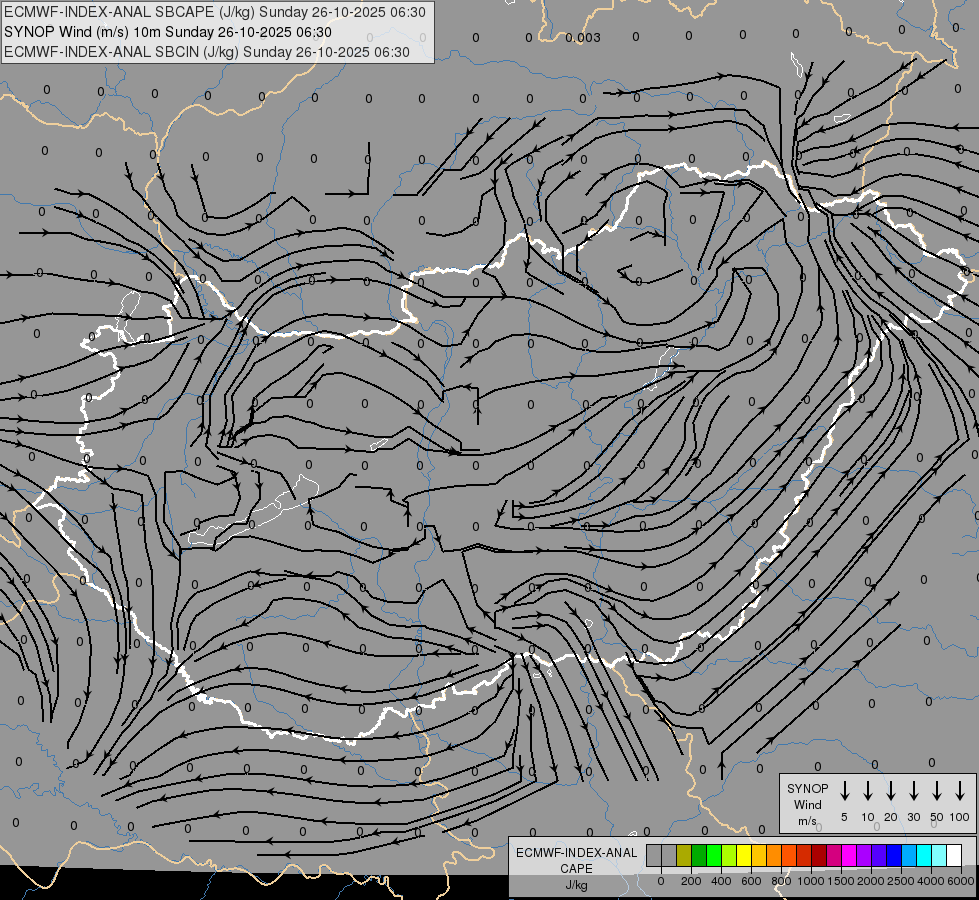This screenshot has height=900, width=979.
Task: Click the dark green CAPE legend swatch
Action: coord(699,855)
